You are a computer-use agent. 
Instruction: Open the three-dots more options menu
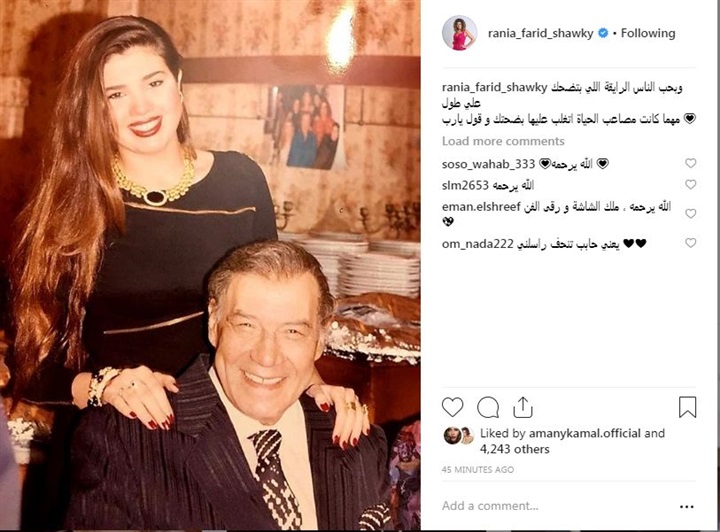(x=686, y=507)
